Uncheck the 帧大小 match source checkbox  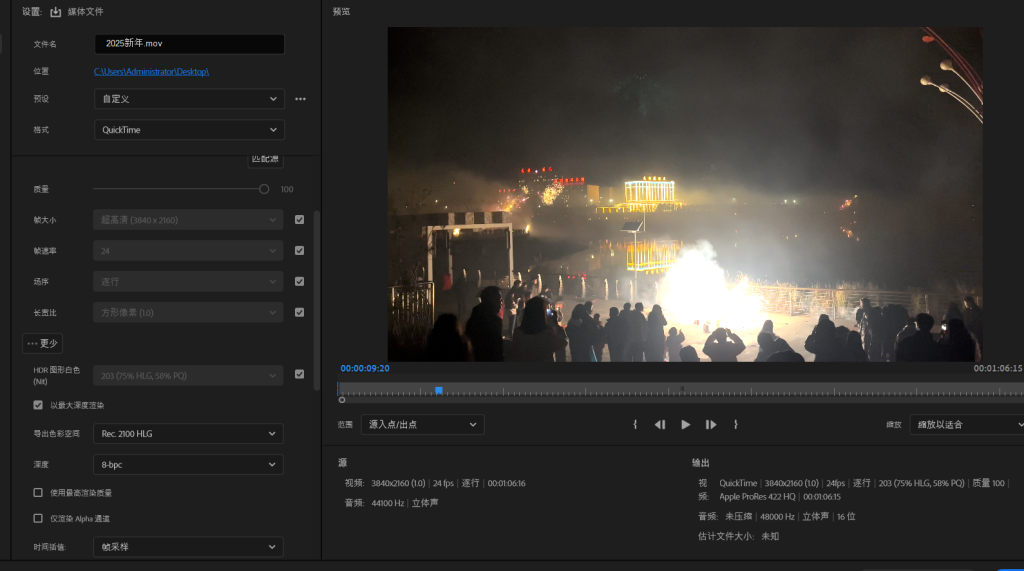299,219
